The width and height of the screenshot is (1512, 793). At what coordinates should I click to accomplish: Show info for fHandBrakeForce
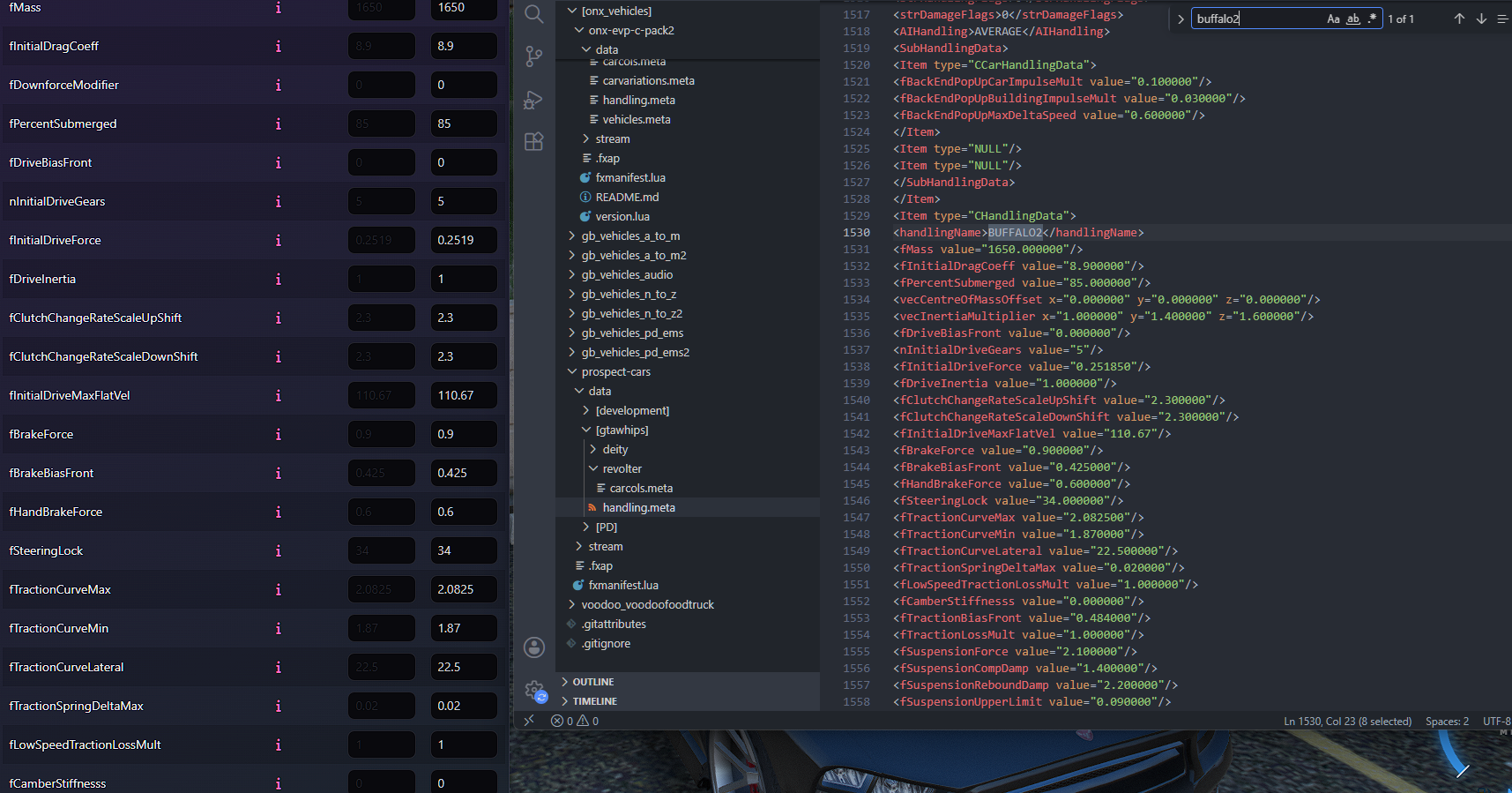pyautogui.click(x=279, y=512)
